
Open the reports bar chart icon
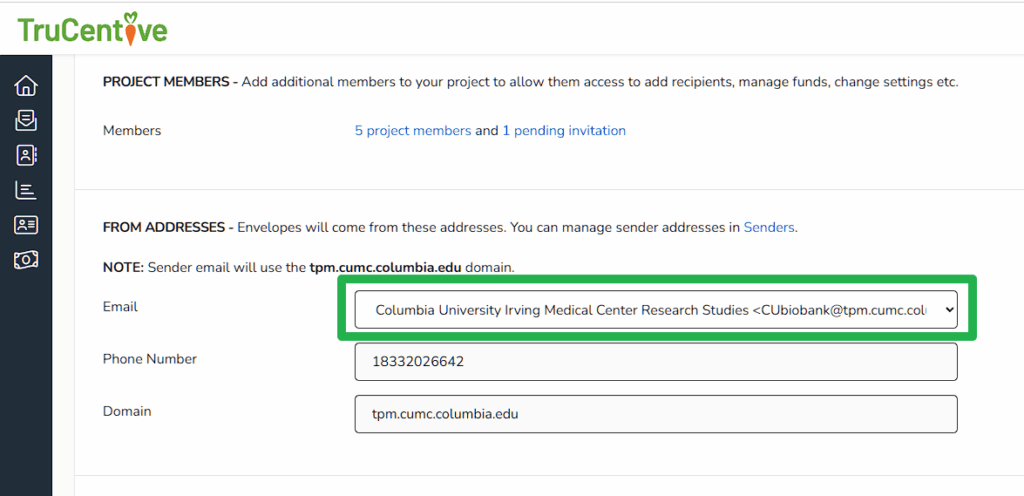(26, 190)
